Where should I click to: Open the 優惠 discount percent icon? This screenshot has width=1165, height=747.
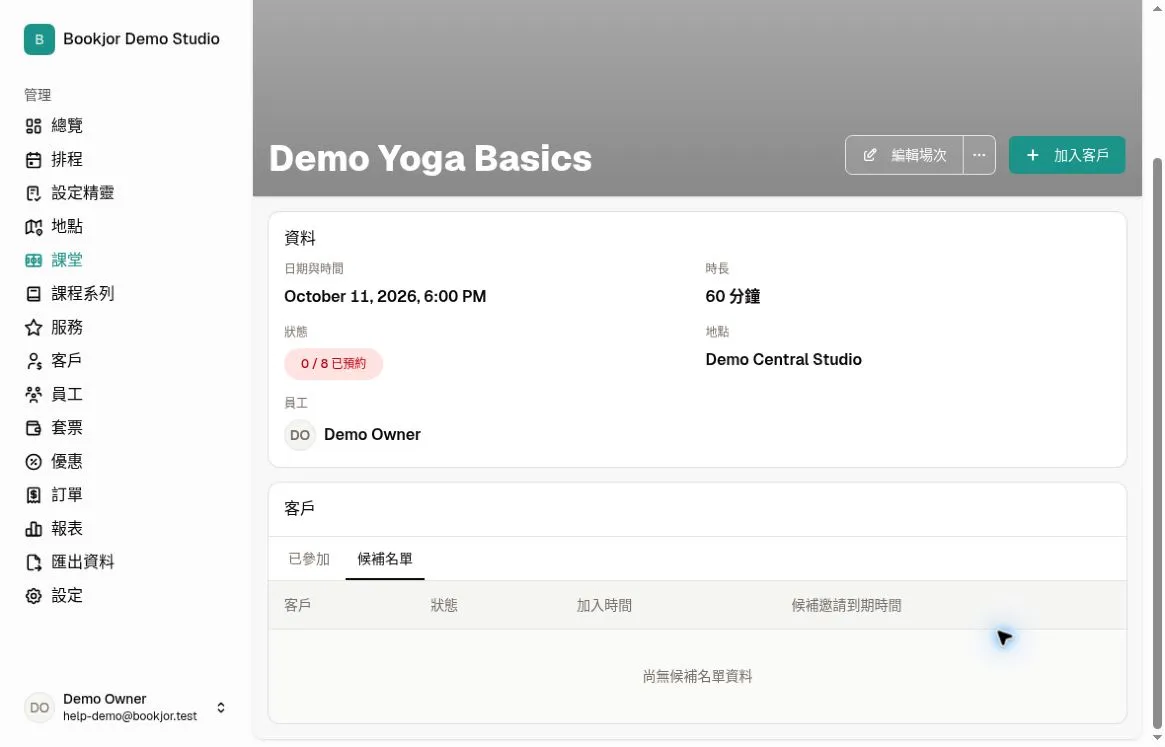pyautogui.click(x=33, y=462)
